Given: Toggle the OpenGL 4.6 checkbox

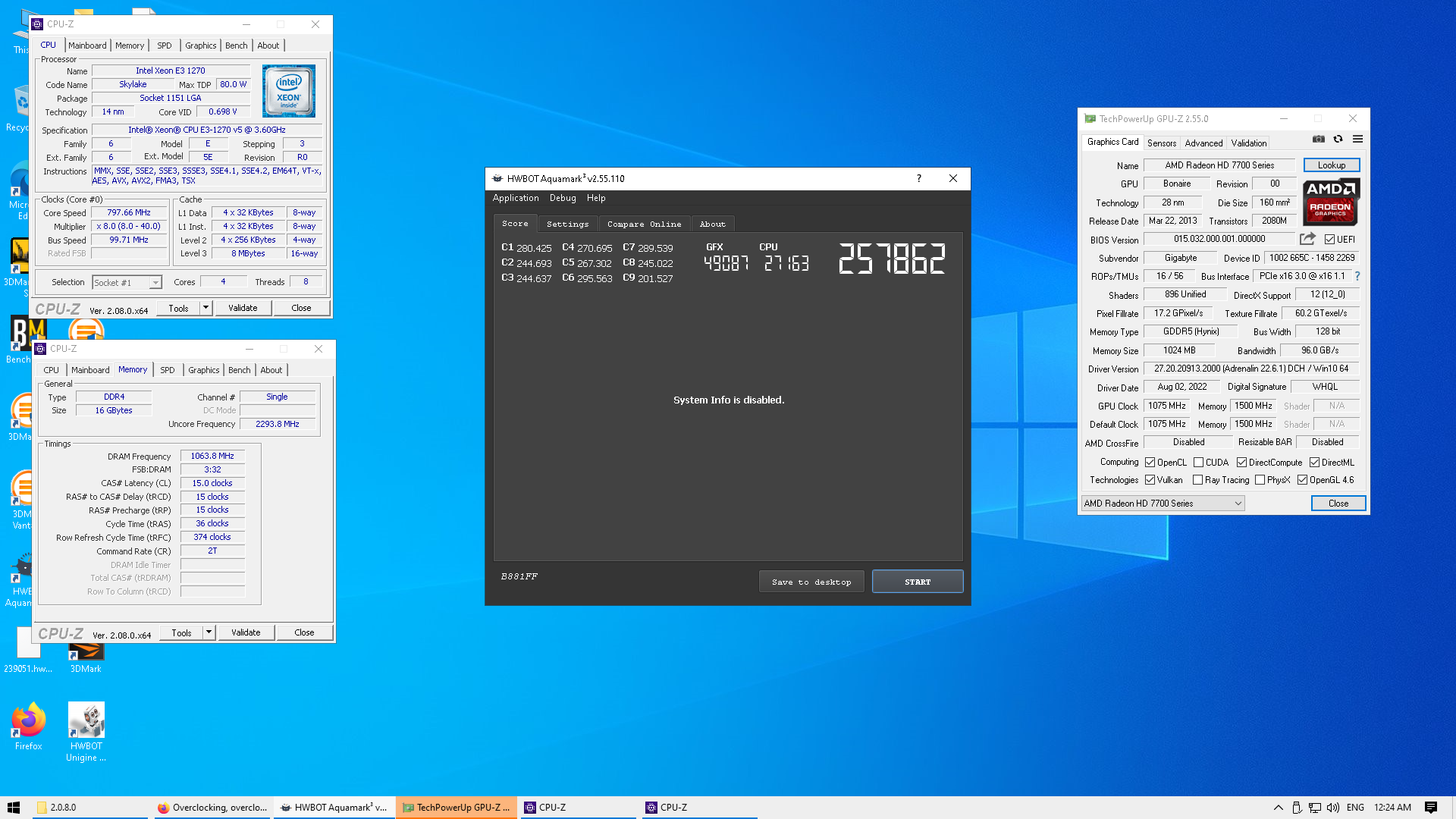Looking at the screenshot, I should (x=1302, y=480).
